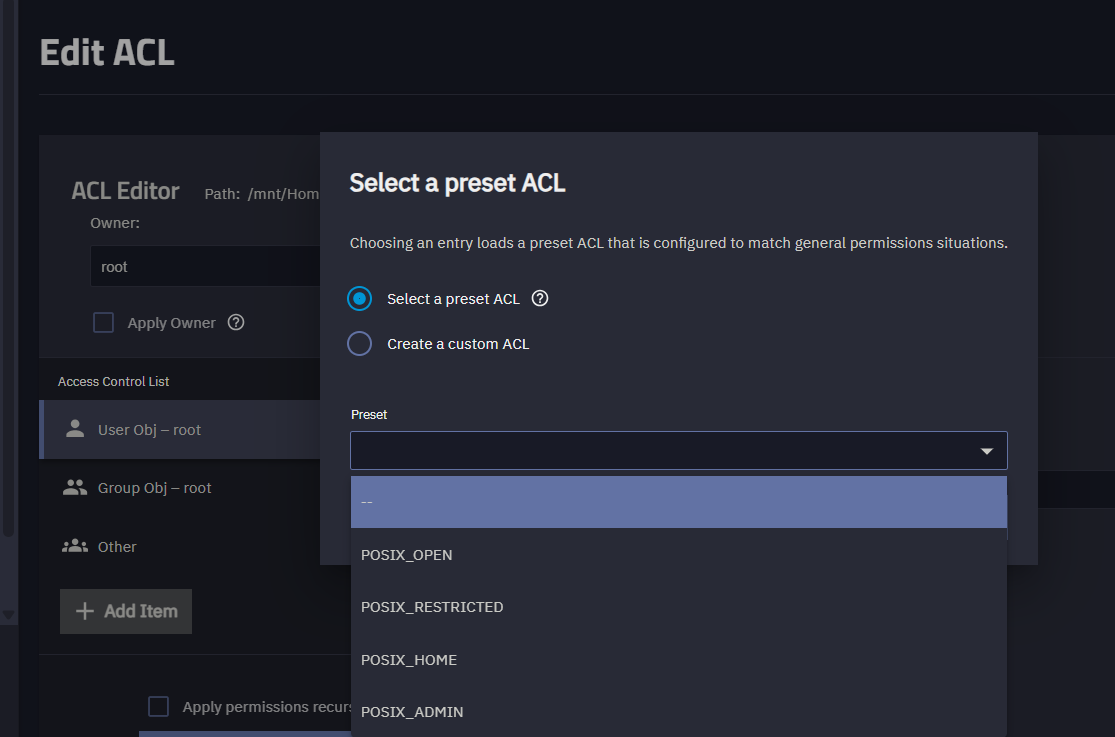Click the Other groups icon
Image resolution: width=1115 pixels, height=737 pixels.
tap(75, 546)
